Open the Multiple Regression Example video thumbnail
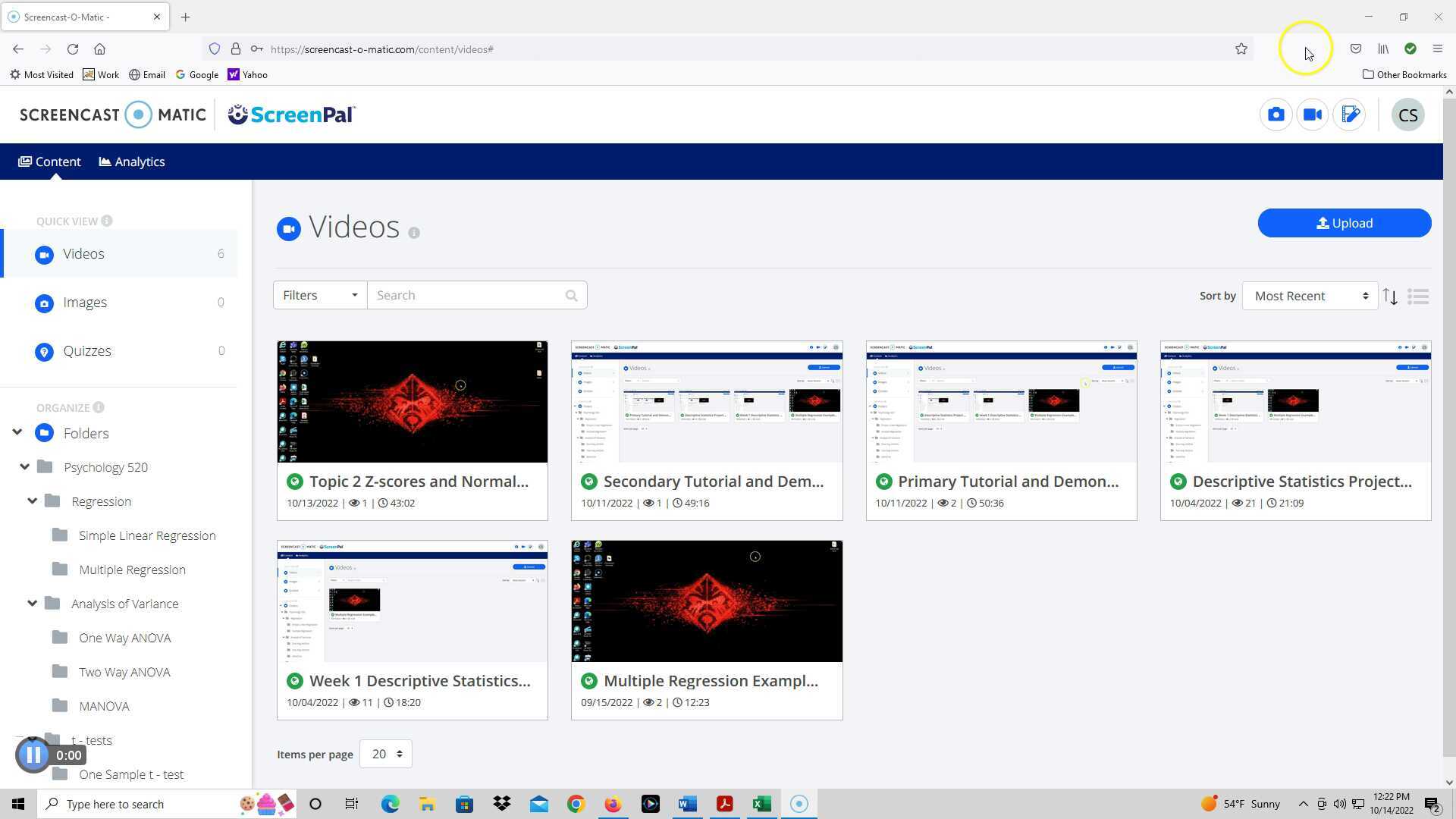Screen dimensions: 1456x819 coord(706,601)
